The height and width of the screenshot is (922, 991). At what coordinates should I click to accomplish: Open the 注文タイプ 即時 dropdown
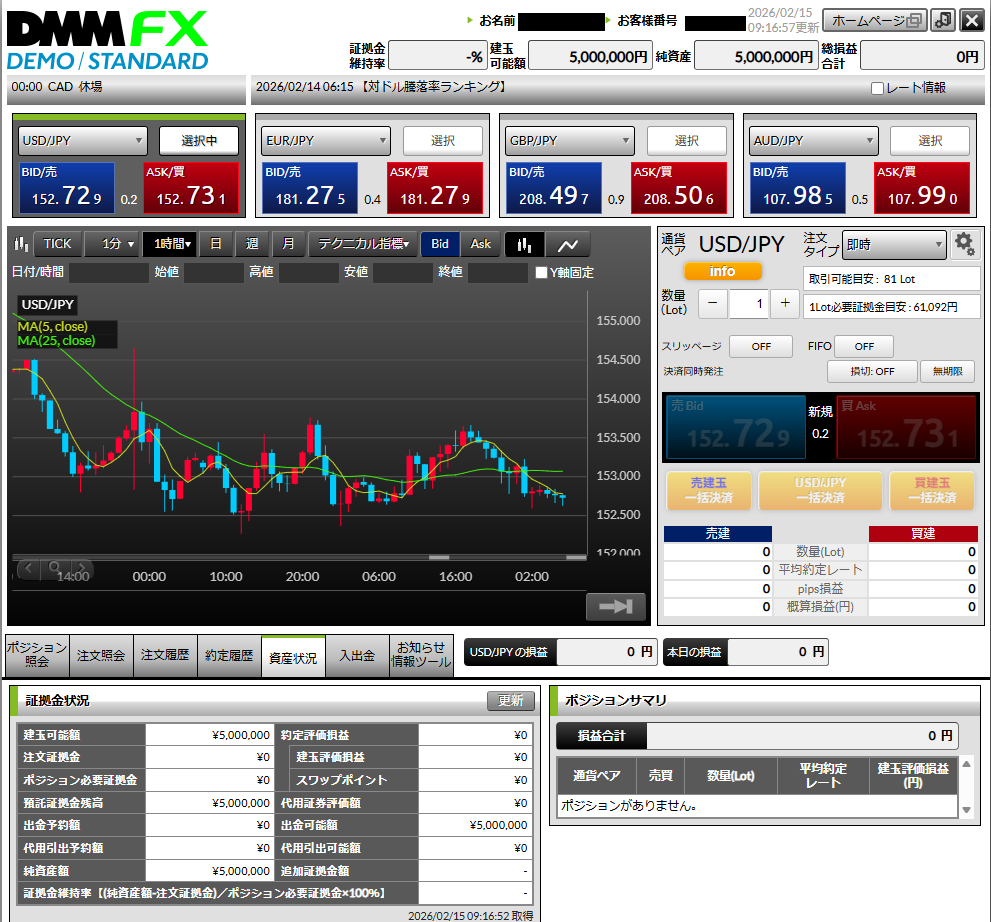pos(893,244)
